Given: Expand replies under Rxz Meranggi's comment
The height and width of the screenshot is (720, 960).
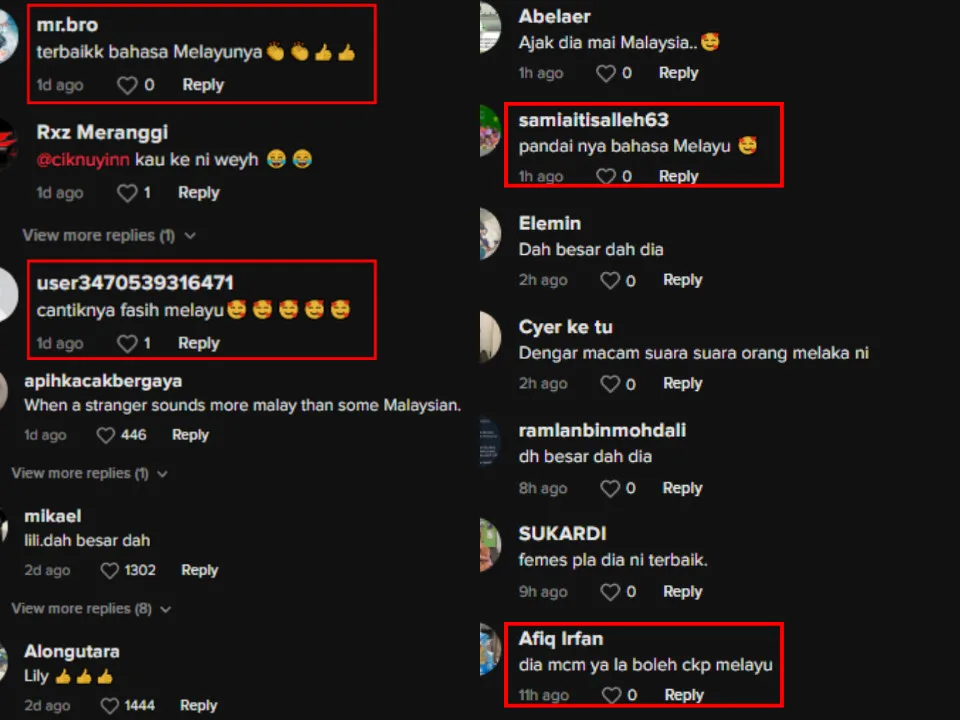Looking at the screenshot, I should pos(109,236).
